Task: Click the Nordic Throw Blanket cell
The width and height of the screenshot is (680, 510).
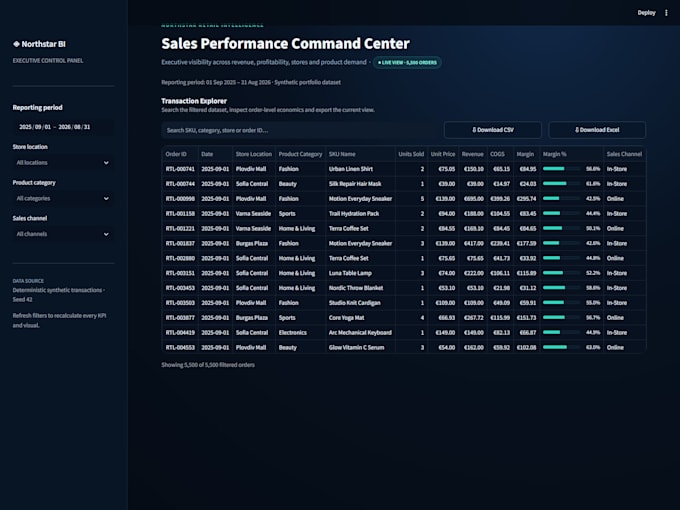Action: click(x=360, y=288)
